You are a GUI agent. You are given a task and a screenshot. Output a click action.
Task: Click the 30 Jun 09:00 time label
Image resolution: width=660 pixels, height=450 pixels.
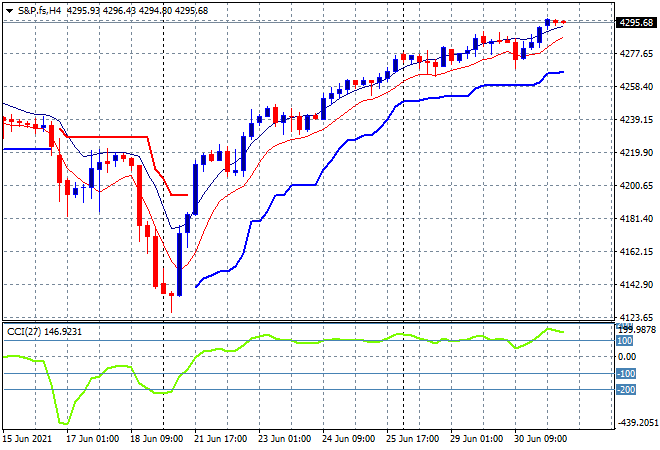point(540,439)
